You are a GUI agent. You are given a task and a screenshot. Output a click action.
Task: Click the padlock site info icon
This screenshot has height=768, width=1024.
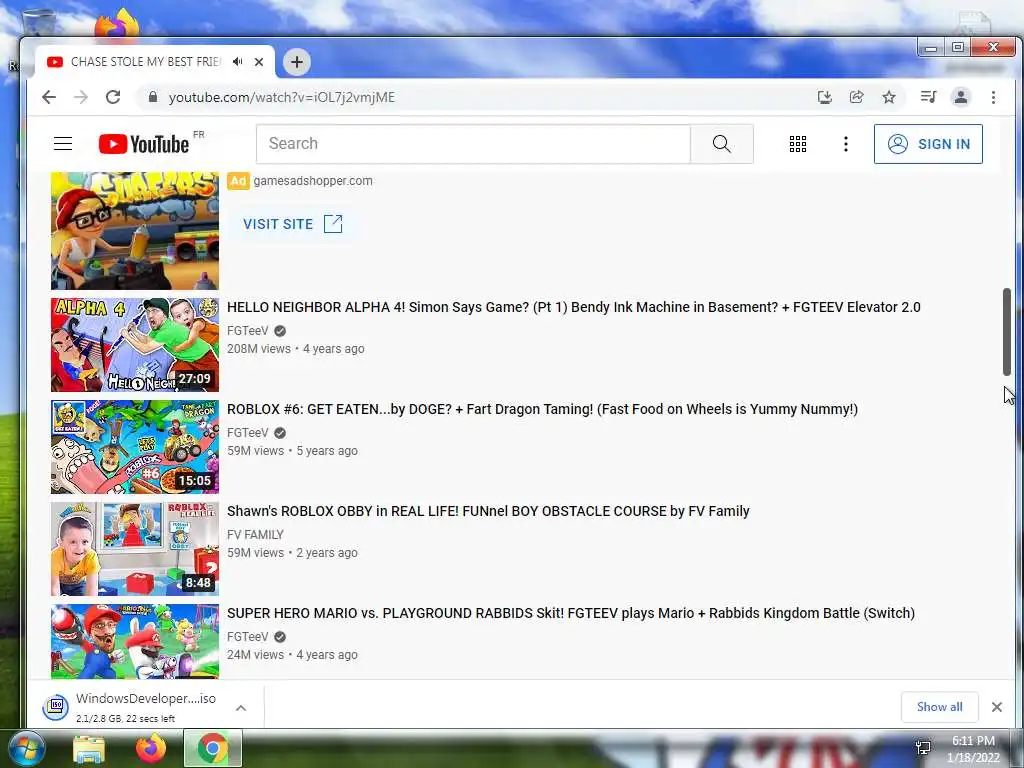(x=153, y=97)
